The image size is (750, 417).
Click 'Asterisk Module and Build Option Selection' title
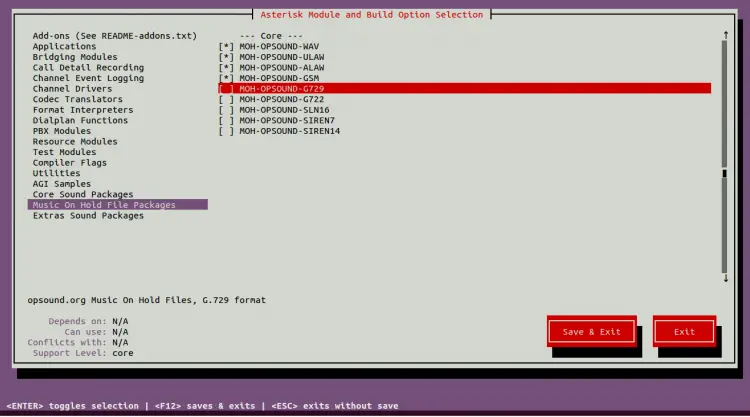(x=372, y=15)
